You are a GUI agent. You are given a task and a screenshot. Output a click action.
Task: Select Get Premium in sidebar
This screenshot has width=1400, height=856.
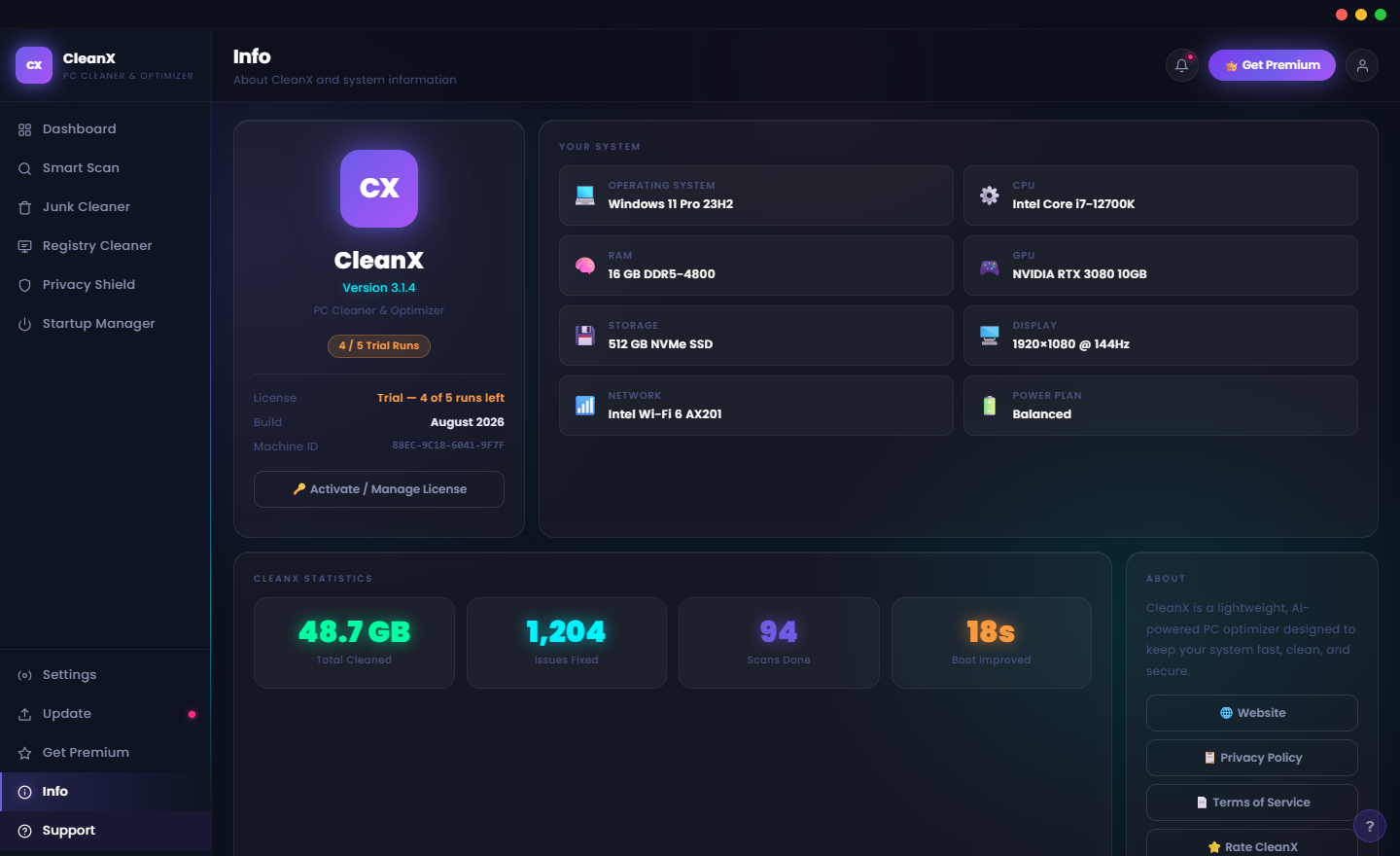point(105,753)
